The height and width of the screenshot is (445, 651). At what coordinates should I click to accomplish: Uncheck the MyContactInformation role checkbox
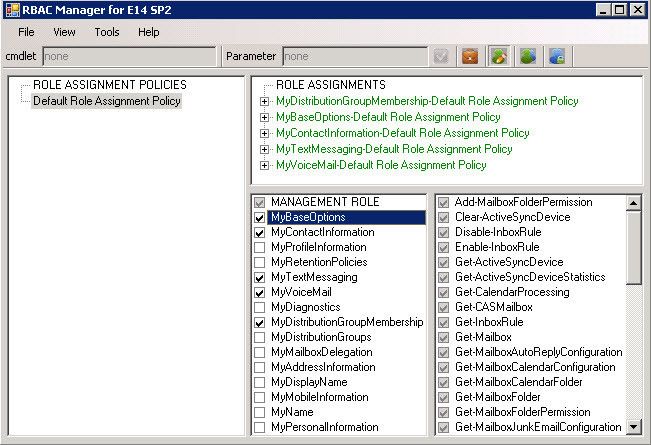259,232
